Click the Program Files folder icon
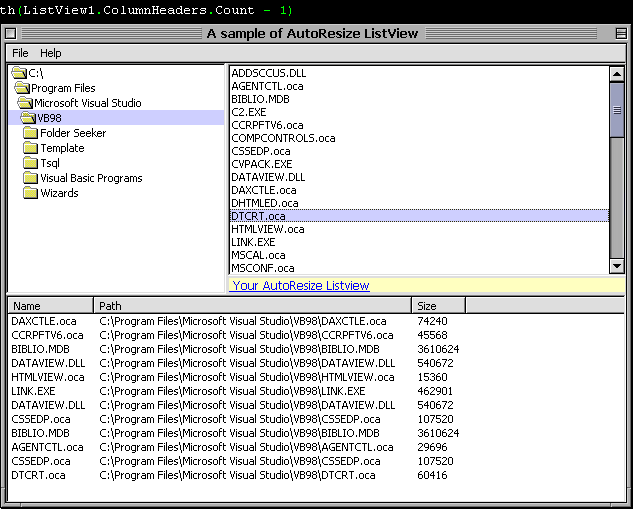Viewport: 633px width, 509px height. click(22, 88)
